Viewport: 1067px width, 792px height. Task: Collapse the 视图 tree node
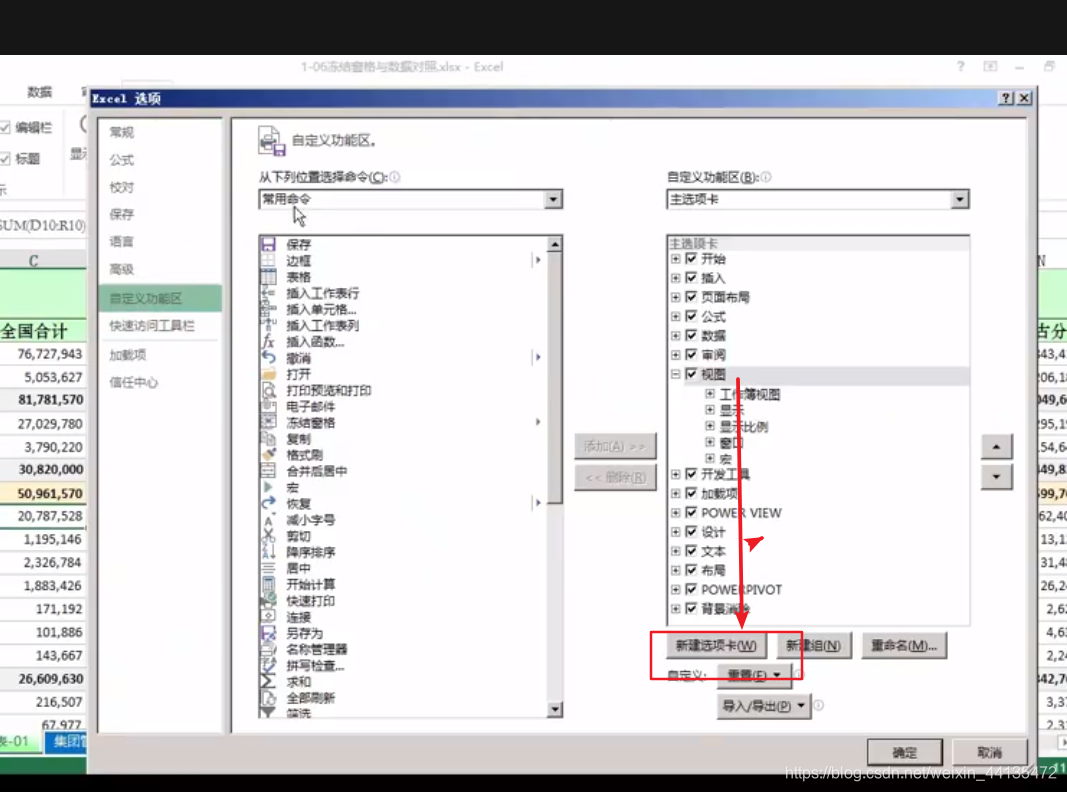click(675, 374)
